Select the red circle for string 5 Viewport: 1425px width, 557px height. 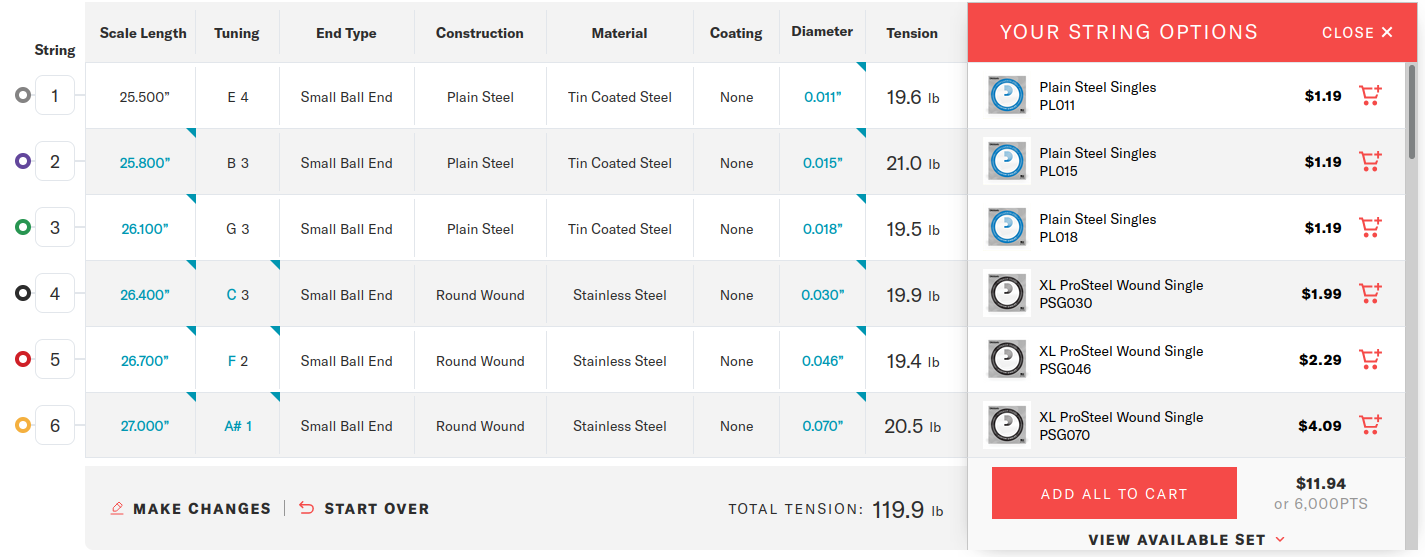tap(23, 360)
